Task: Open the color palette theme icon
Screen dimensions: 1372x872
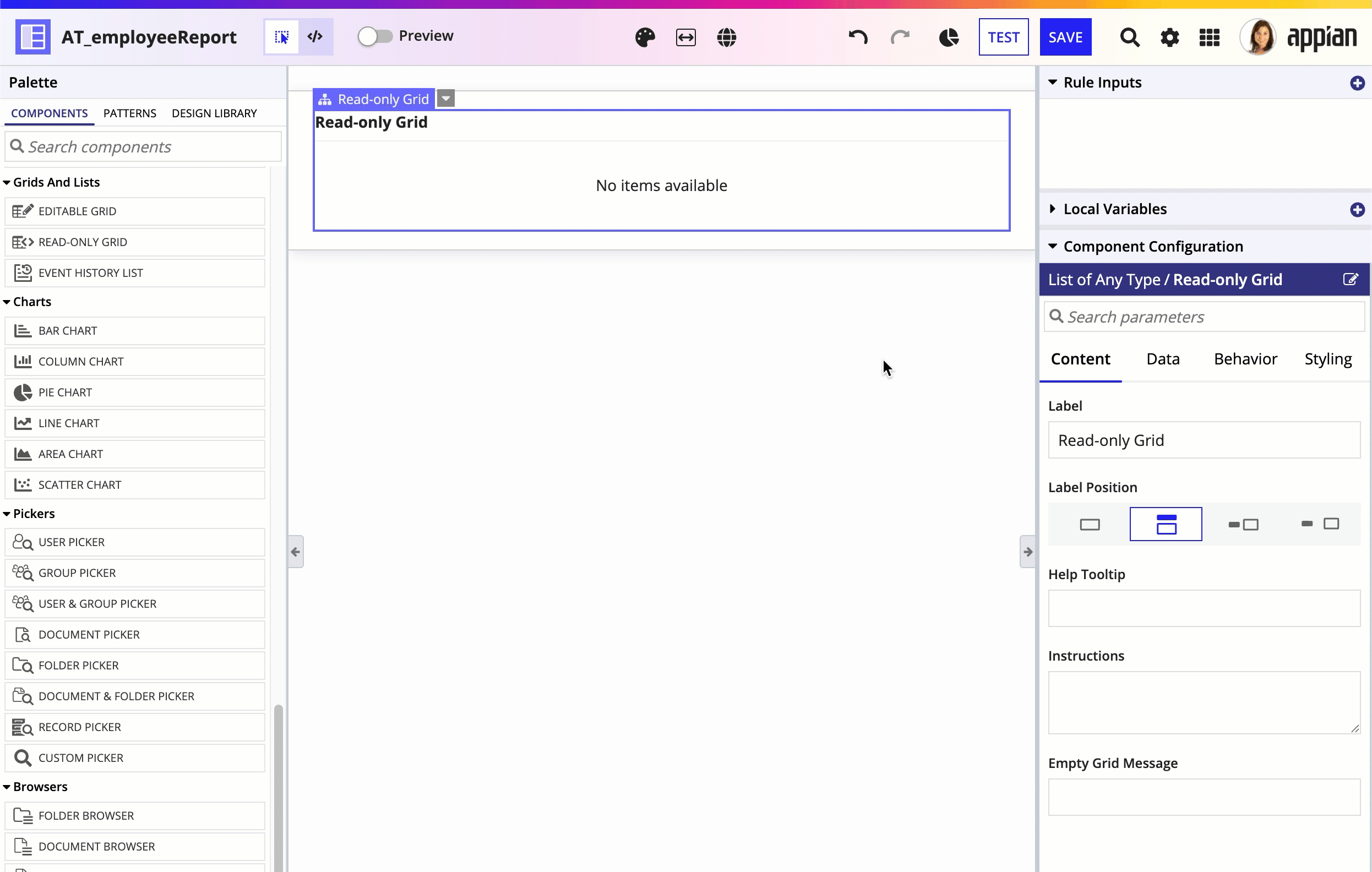Action: click(645, 37)
